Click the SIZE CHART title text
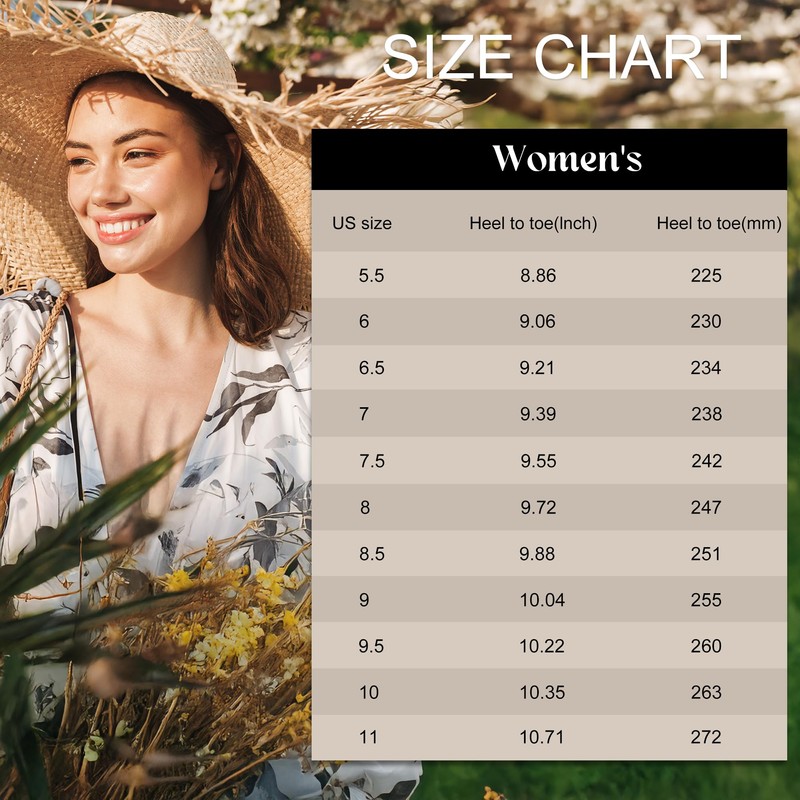The width and height of the screenshot is (800, 800). [561, 56]
